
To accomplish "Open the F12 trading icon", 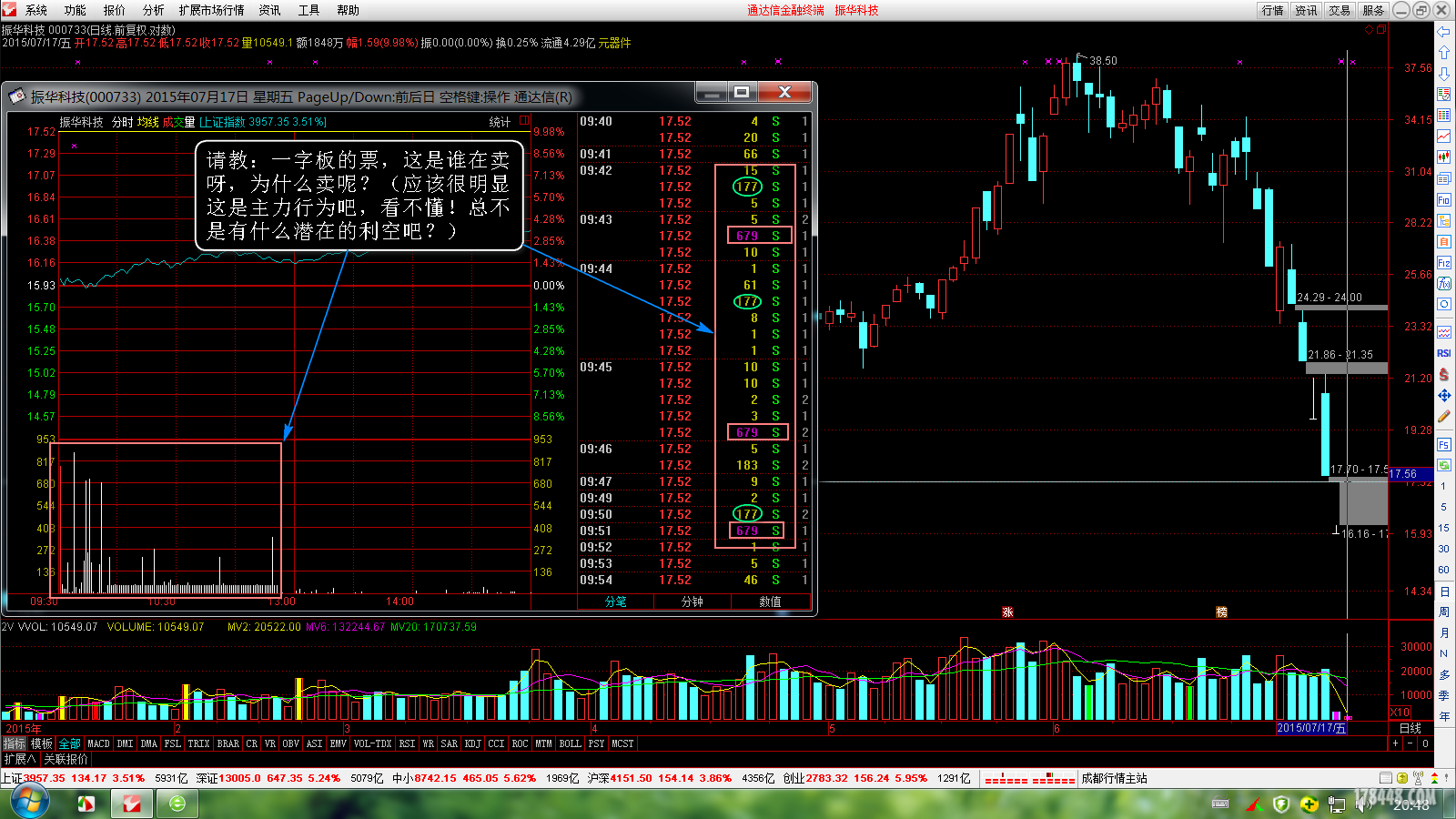I will click(1444, 263).
